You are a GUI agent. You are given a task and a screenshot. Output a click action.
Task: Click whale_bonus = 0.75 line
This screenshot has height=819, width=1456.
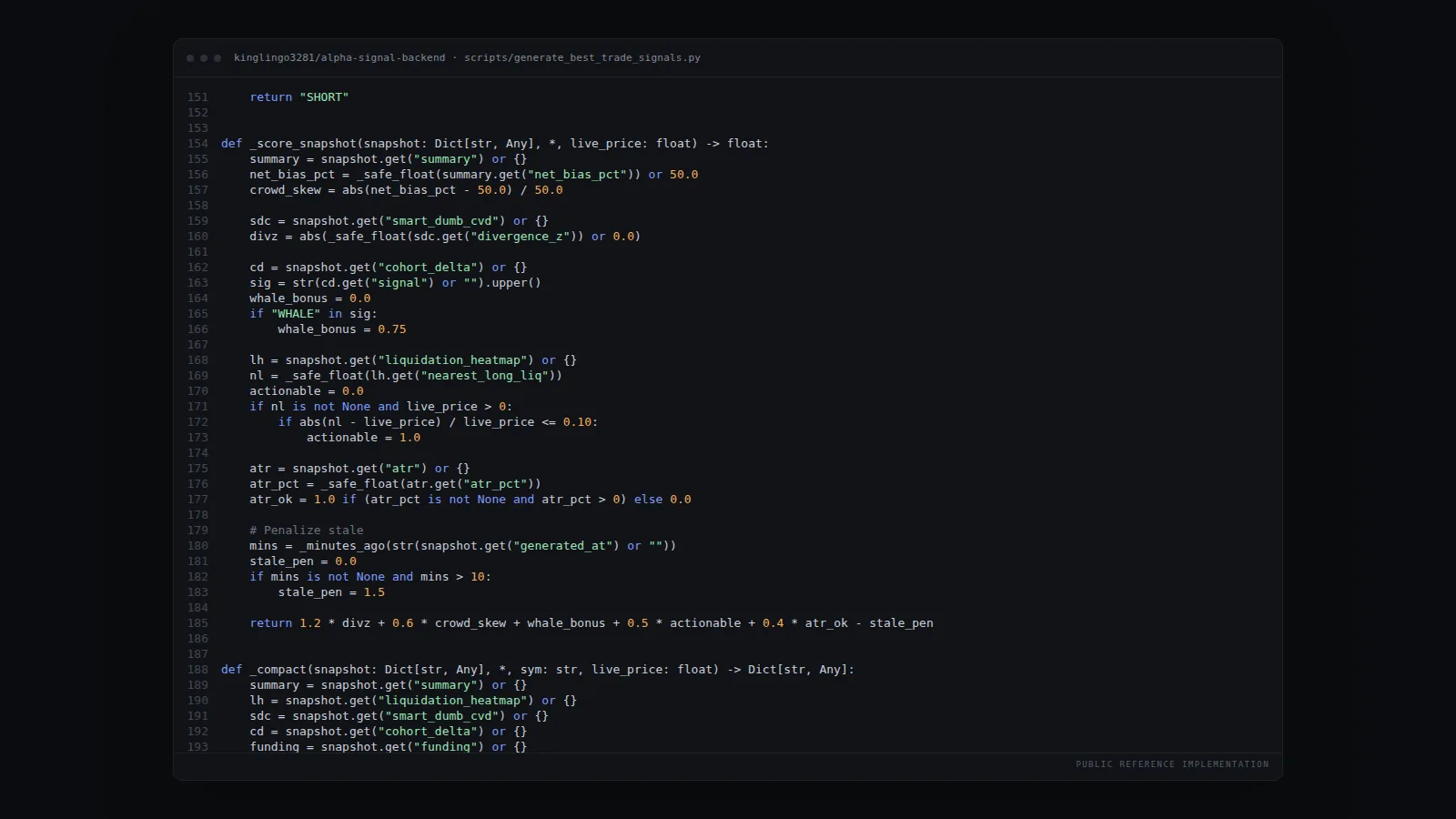pyautogui.click(x=342, y=329)
